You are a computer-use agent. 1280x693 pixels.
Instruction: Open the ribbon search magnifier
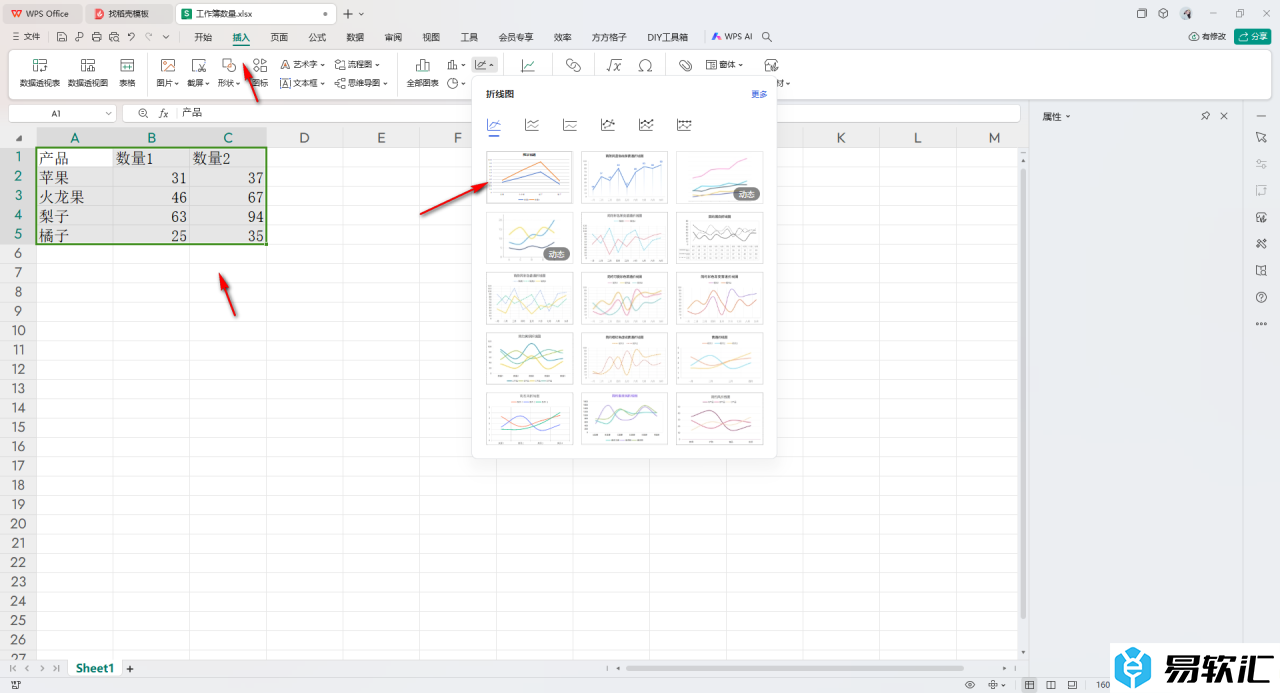(x=767, y=36)
